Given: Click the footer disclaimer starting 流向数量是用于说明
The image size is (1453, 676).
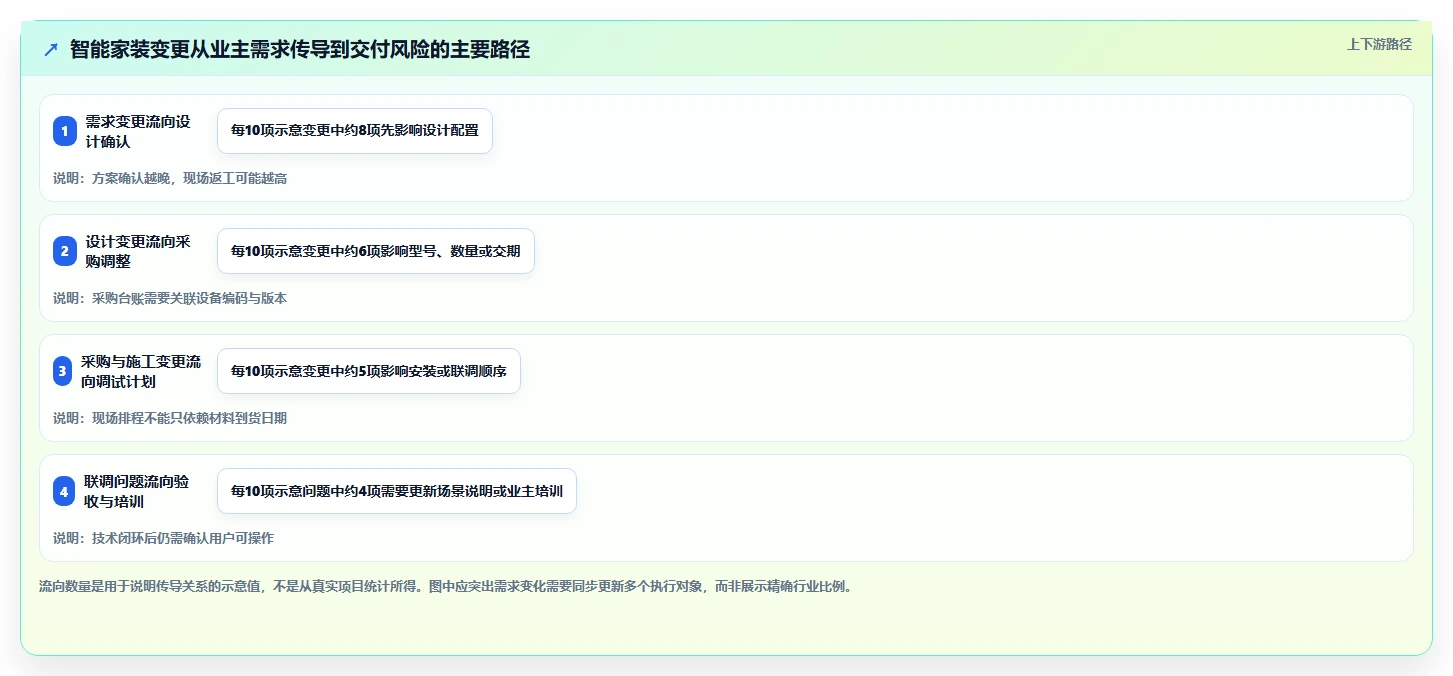Looking at the screenshot, I should coord(446,586).
